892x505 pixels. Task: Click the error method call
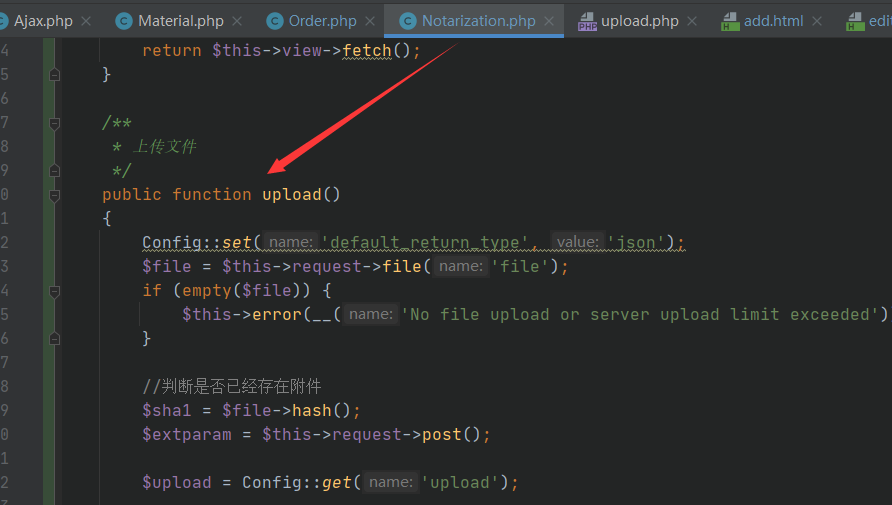(x=276, y=314)
